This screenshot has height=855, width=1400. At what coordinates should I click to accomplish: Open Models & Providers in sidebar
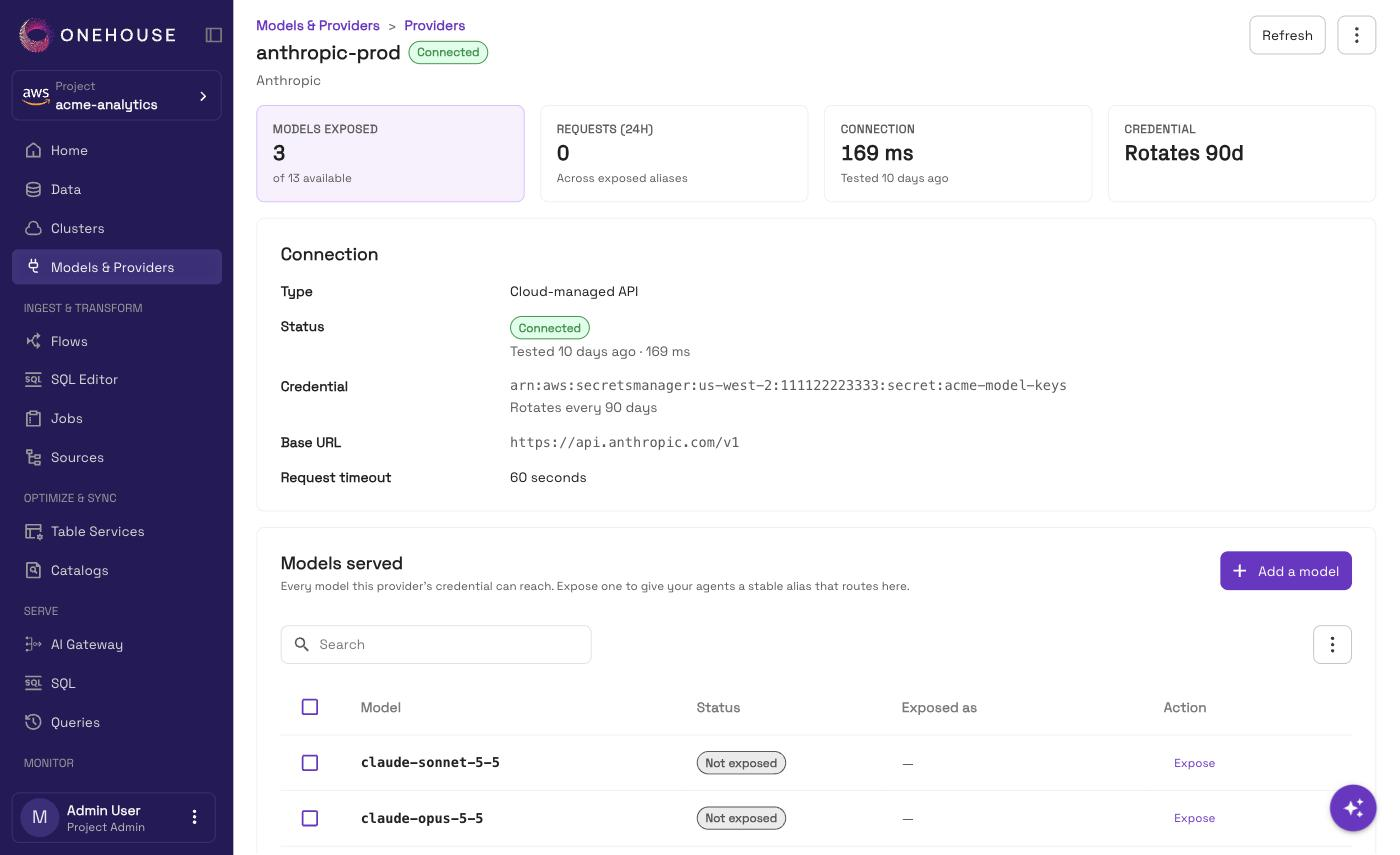click(x=117, y=267)
